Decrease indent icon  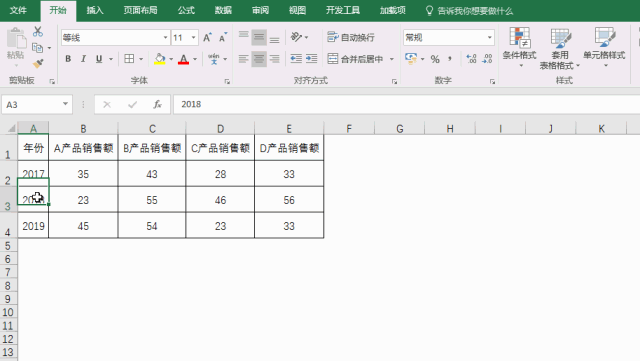pyautogui.click(x=296, y=59)
